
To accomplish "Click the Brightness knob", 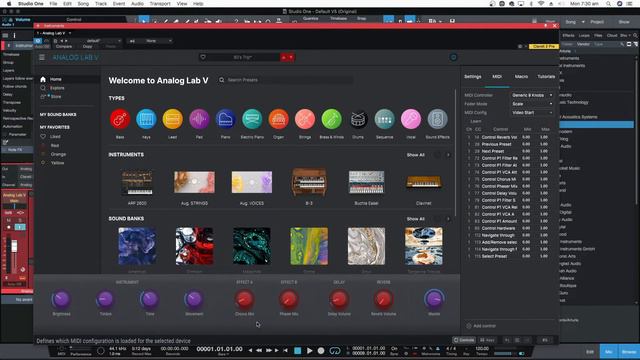I will (61, 300).
